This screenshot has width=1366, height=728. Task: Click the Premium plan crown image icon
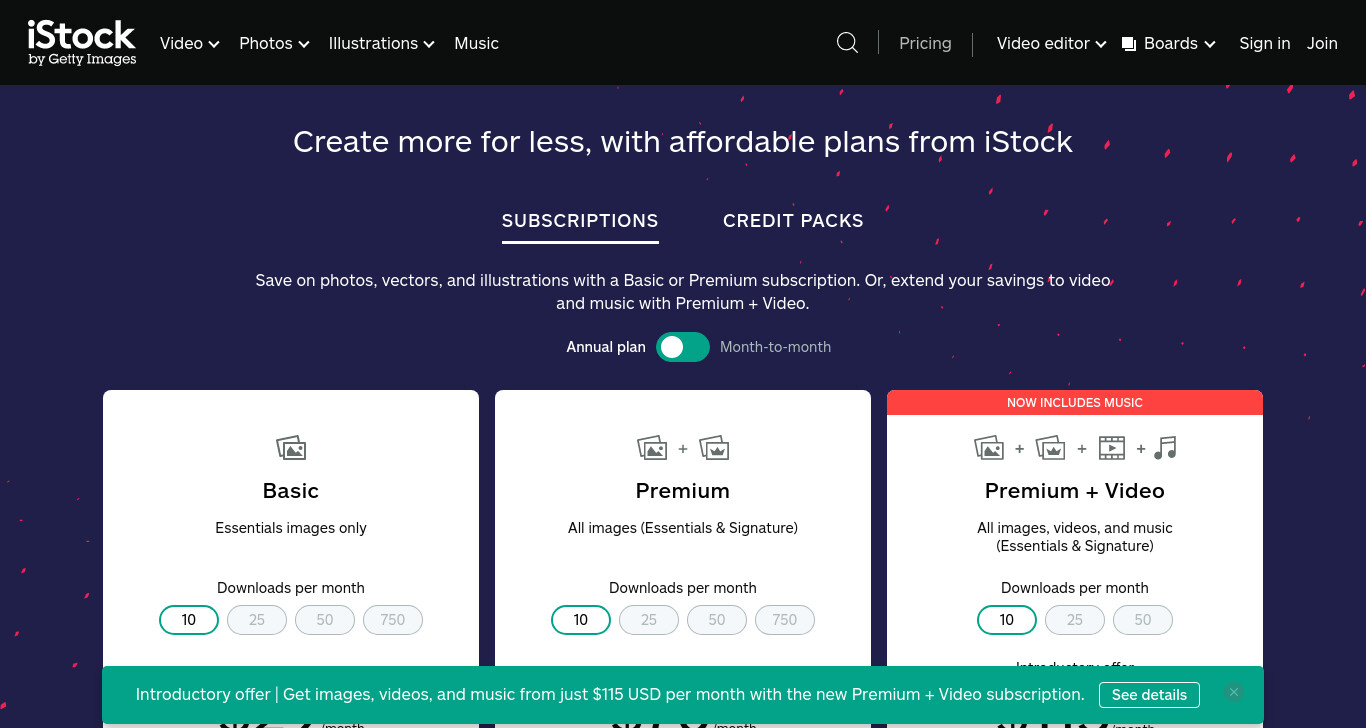tap(714, 447)
